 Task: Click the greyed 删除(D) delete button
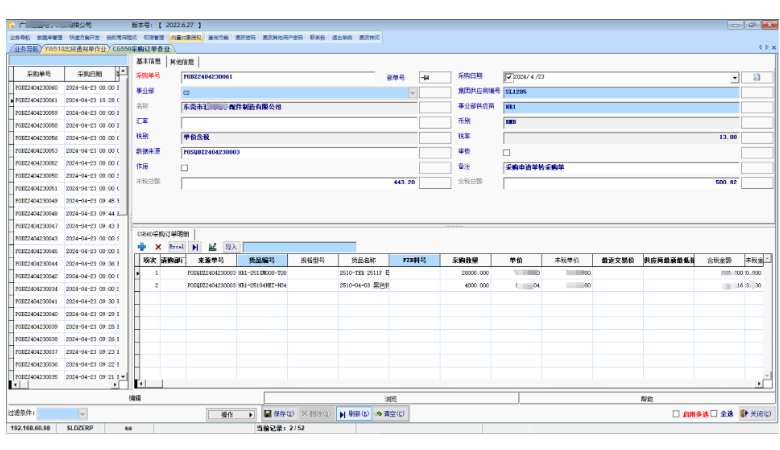316,414
